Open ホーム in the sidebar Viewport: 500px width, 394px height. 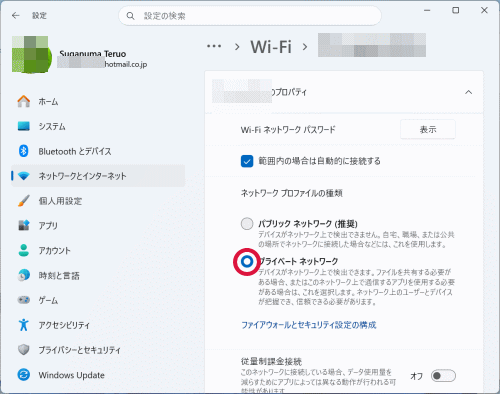[98, 101]
